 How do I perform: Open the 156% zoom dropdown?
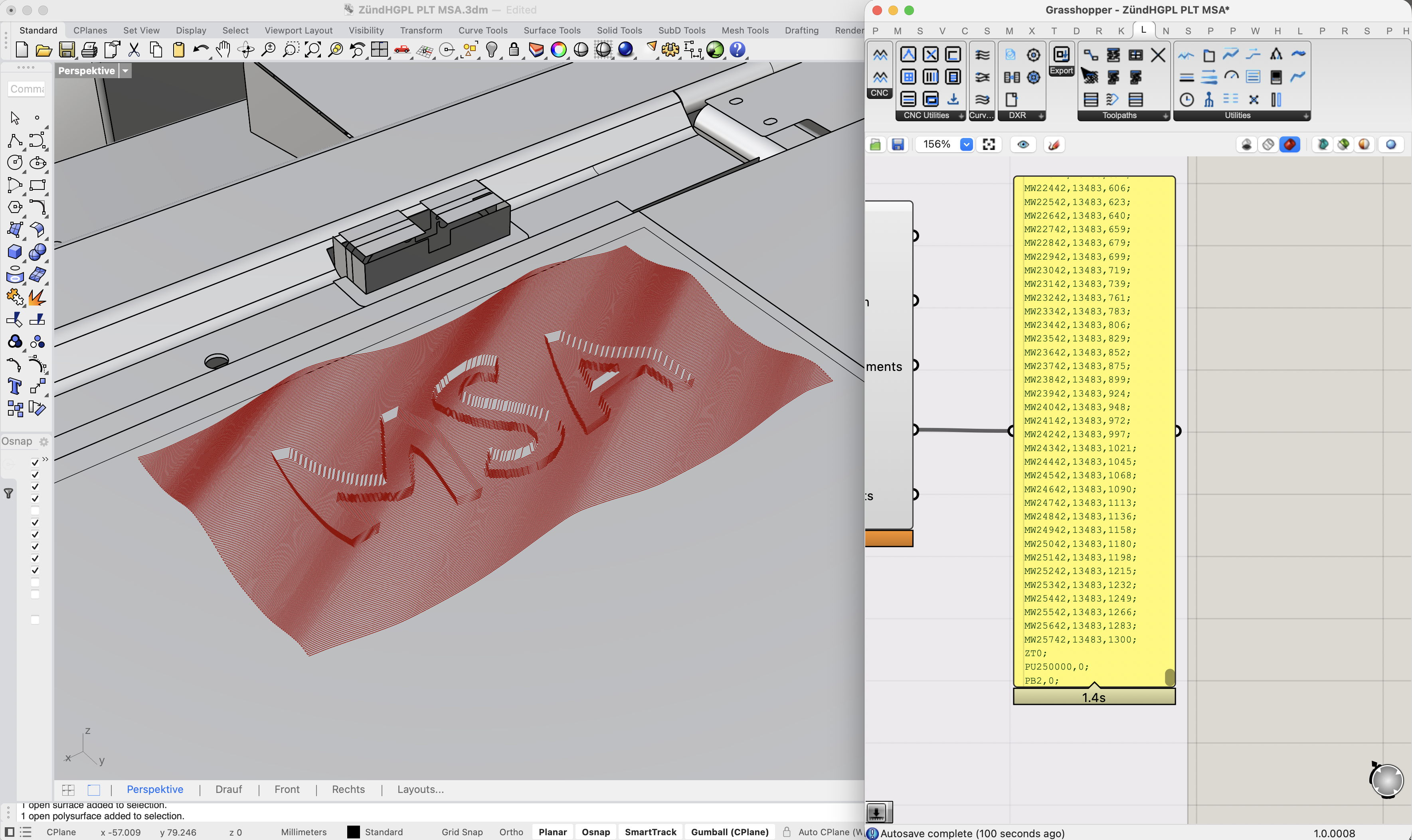966,145
